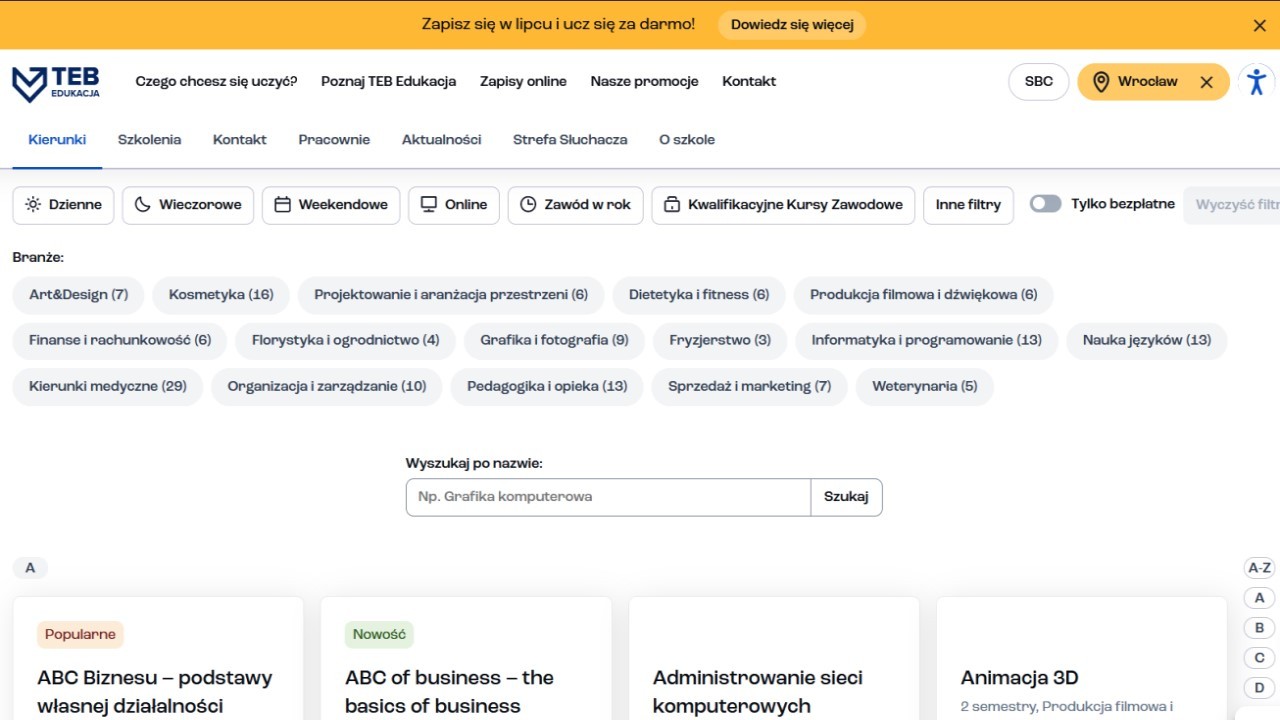Open the Inne filtry options

click(968, 205)
